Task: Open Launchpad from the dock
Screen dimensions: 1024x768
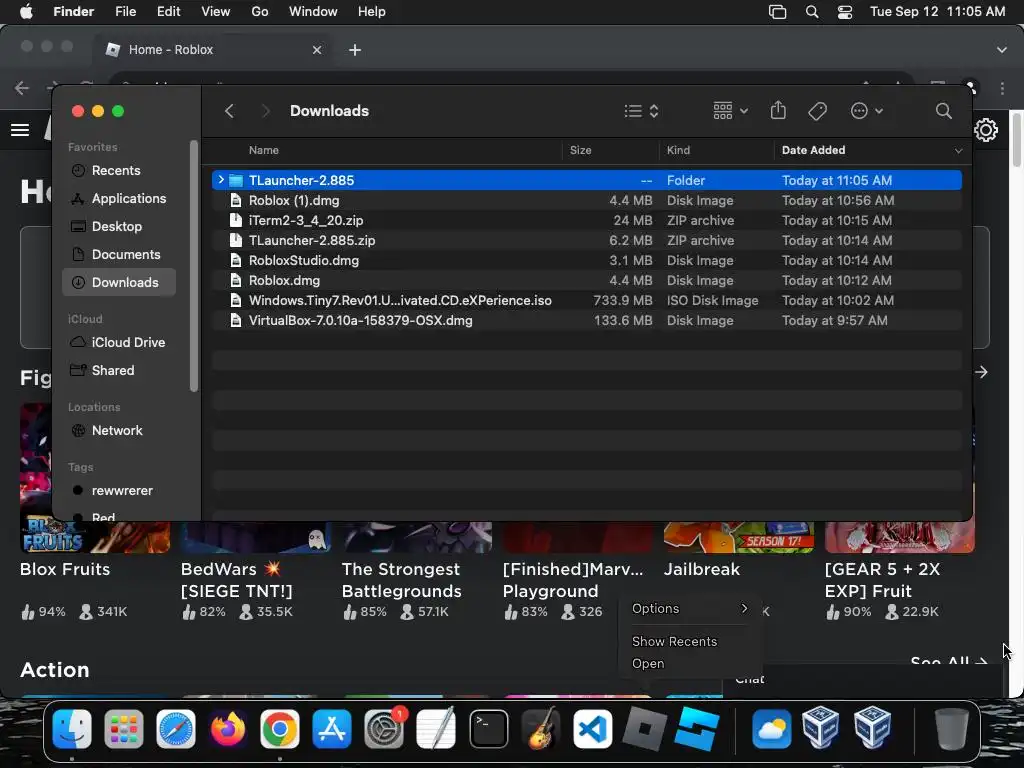Action: (x=123, y=728)
